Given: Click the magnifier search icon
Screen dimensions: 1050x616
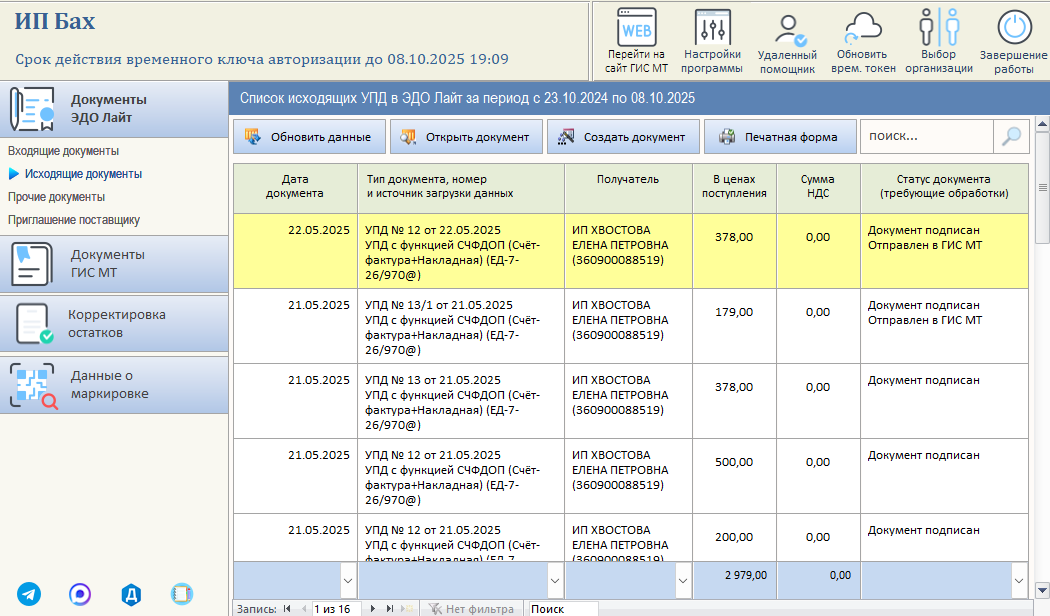Looking at the screenshot, I should click(1011, 137).
